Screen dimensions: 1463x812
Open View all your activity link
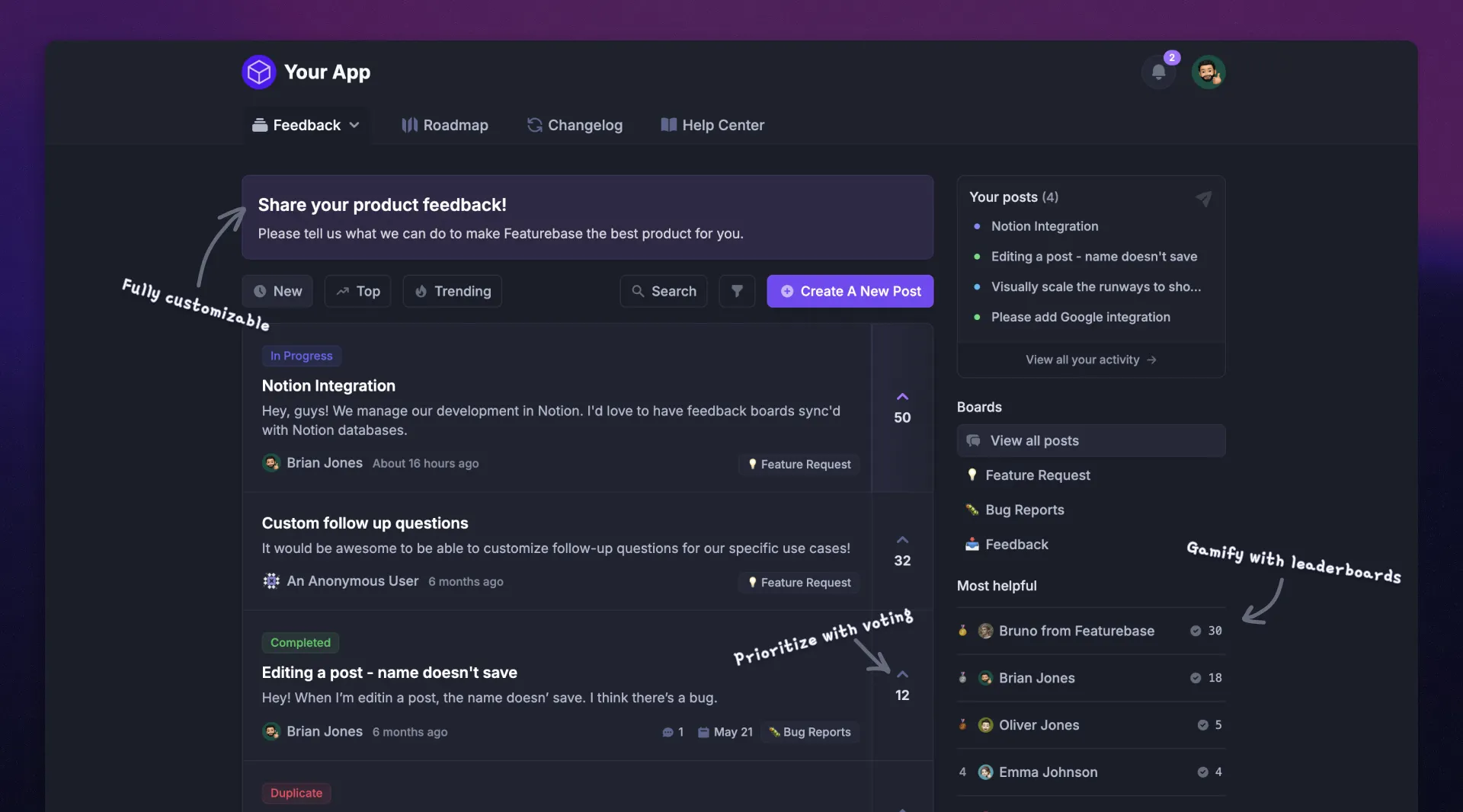pyautogui.click(x=1091, y=360)
